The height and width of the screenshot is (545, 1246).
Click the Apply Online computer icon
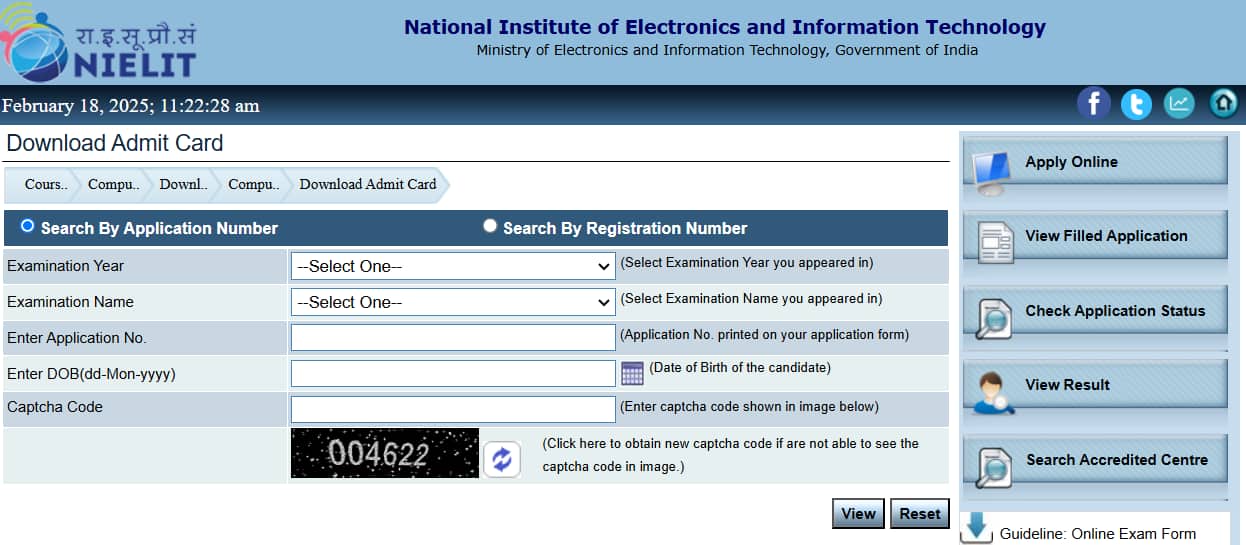[x=991, y=172]
